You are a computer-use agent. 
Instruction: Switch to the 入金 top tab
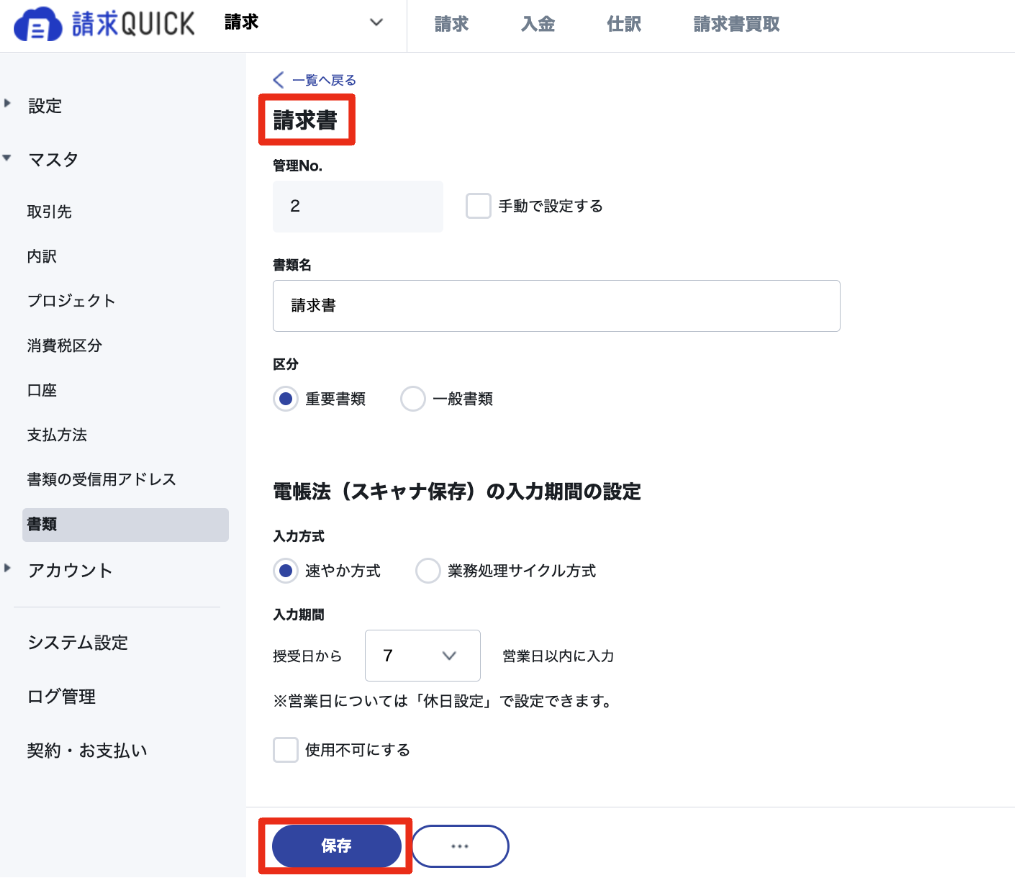click(x=538, y=25)
